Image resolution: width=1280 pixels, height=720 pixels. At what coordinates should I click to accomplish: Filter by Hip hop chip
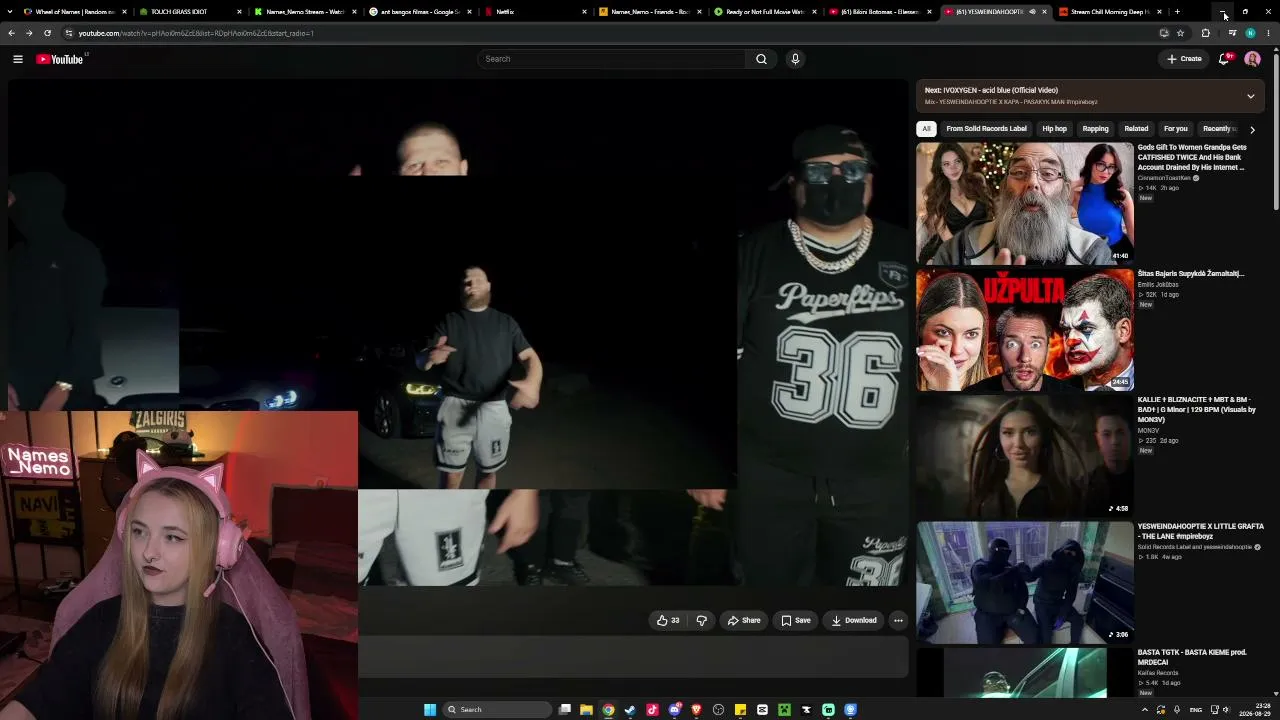1054,129
